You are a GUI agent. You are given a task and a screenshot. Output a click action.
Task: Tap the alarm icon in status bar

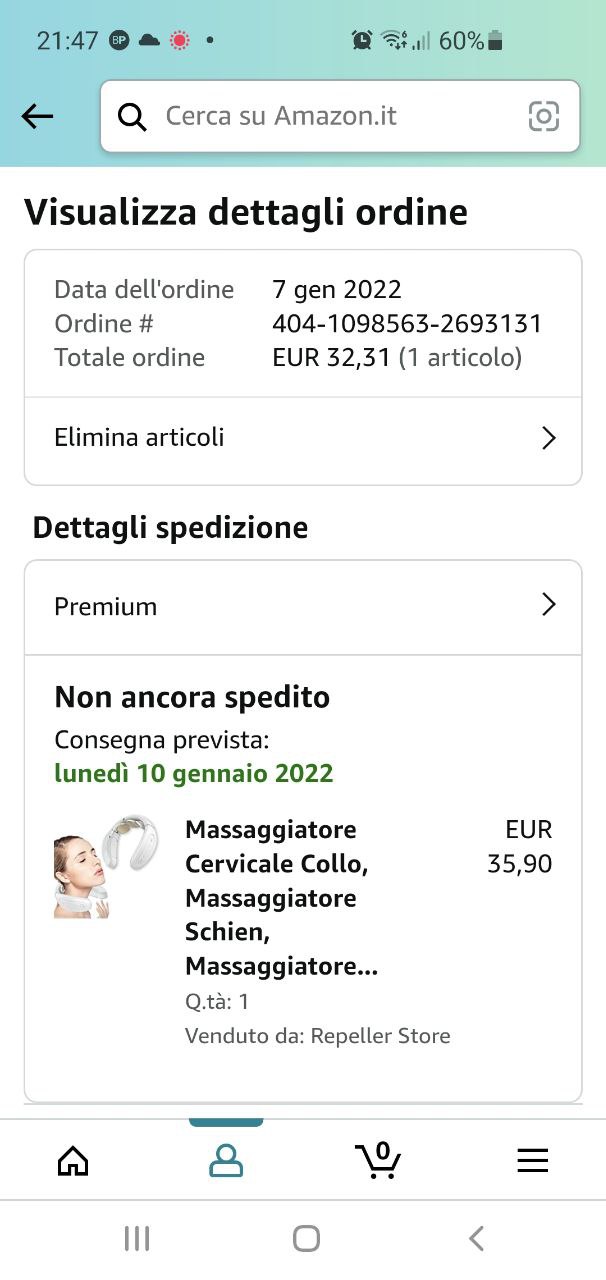(x=362, y=41)
